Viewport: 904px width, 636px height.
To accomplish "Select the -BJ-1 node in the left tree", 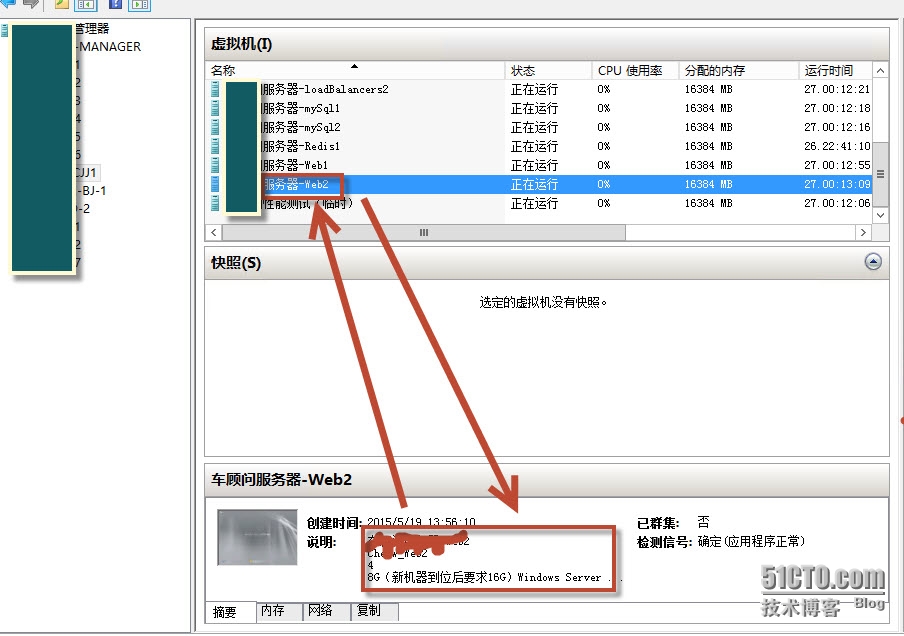I will 91,190.
